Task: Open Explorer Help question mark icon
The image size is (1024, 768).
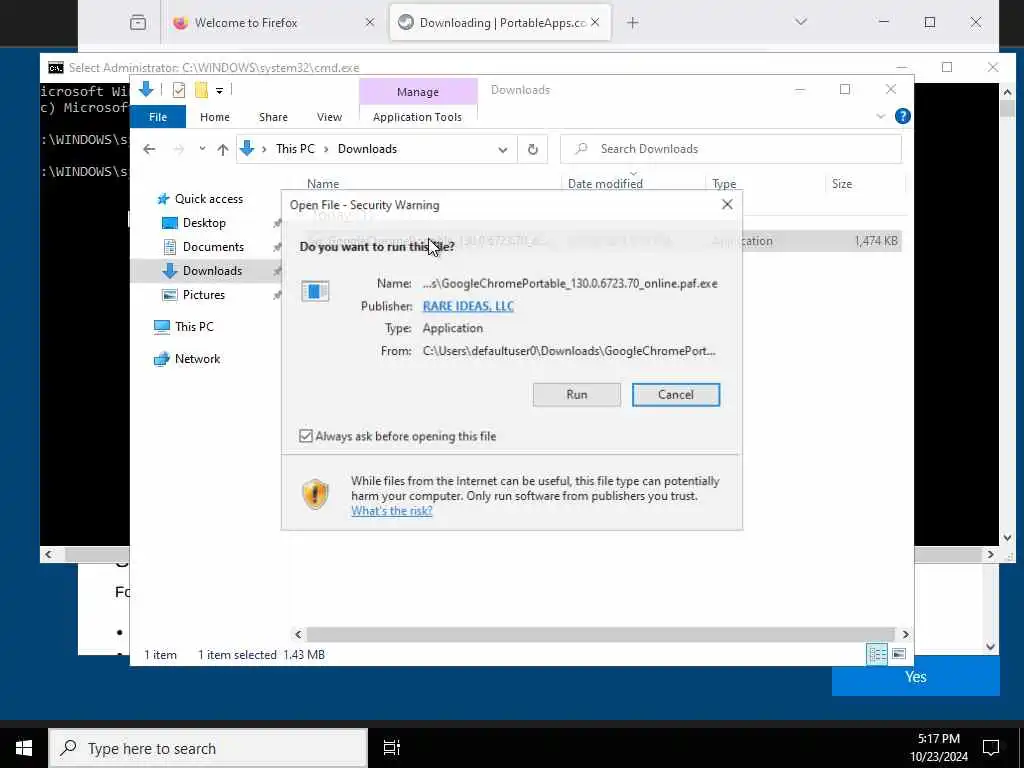Action: (903, 116)
